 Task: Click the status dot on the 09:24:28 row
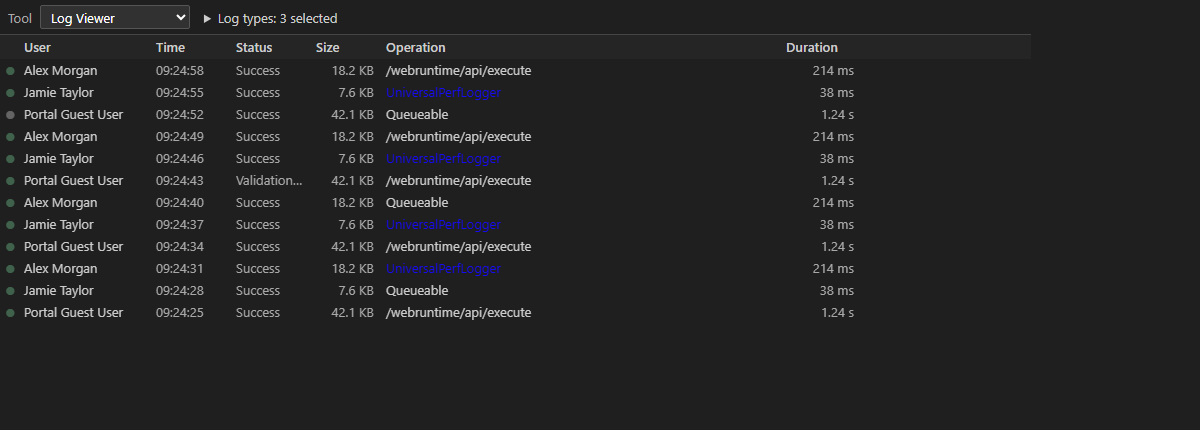11,291
